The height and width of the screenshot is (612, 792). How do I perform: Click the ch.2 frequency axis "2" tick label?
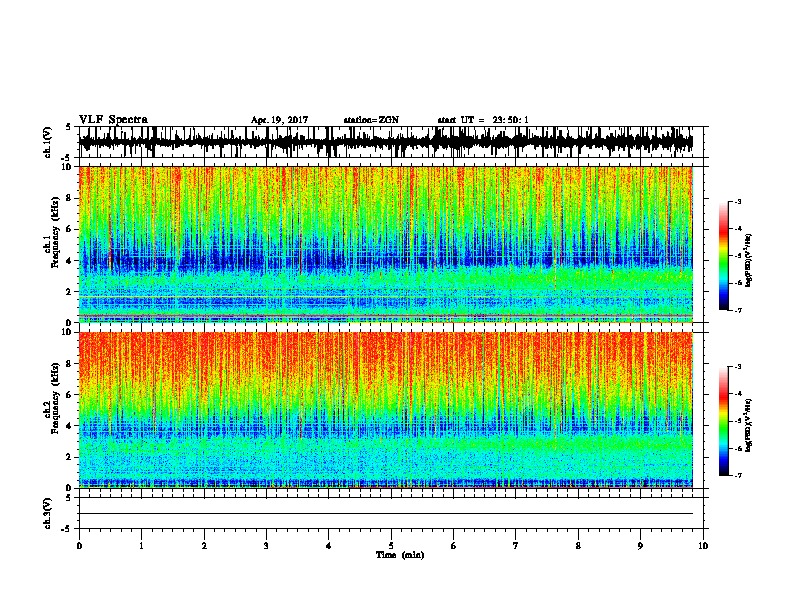[x=70, y=457]
